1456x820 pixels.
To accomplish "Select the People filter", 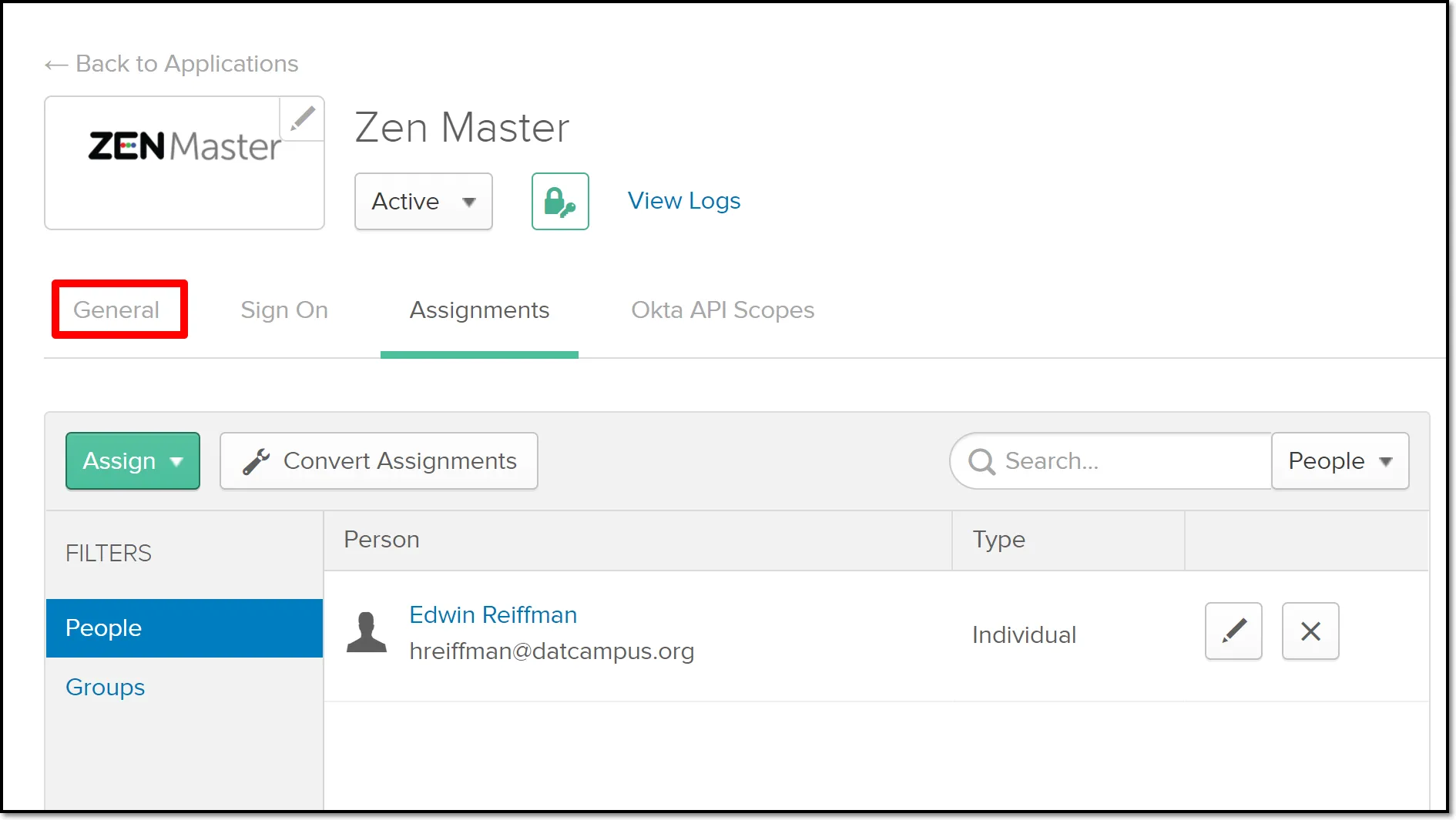I will click(184, 628).
